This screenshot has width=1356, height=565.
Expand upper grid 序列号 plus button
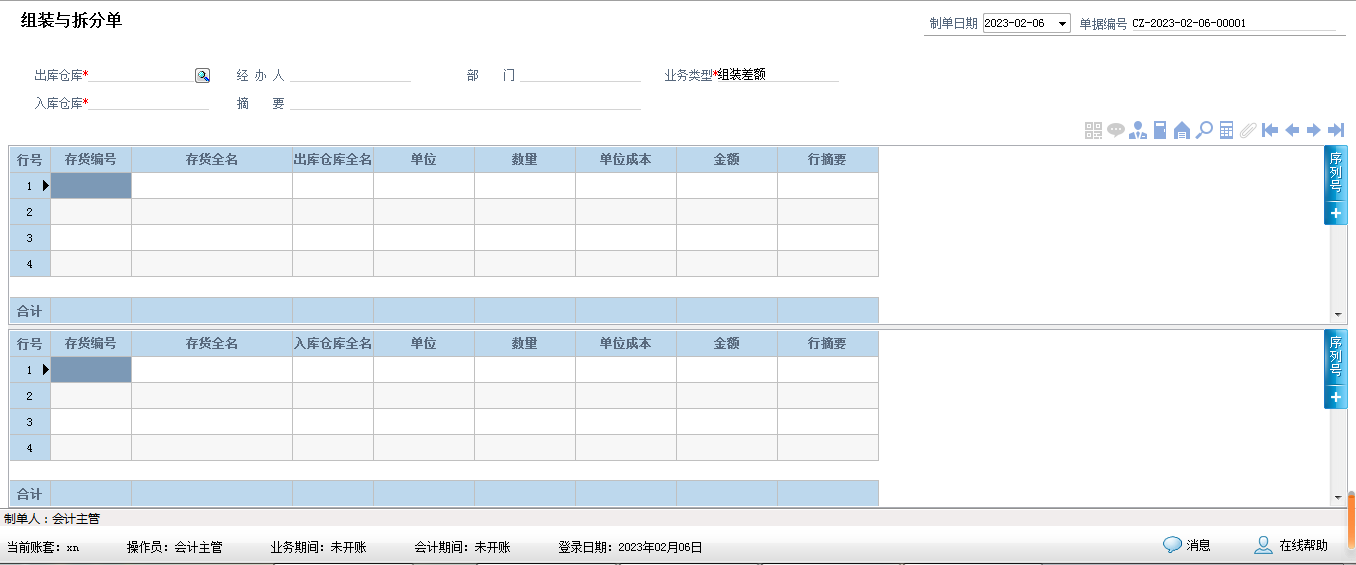click(x=1335, y=213)
